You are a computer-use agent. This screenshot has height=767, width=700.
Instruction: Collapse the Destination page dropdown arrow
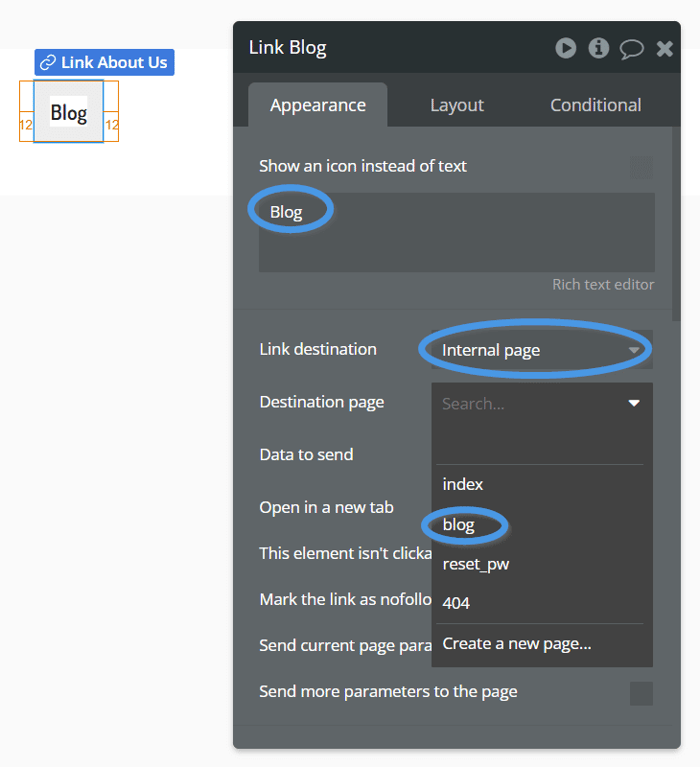tap(634, 403)
